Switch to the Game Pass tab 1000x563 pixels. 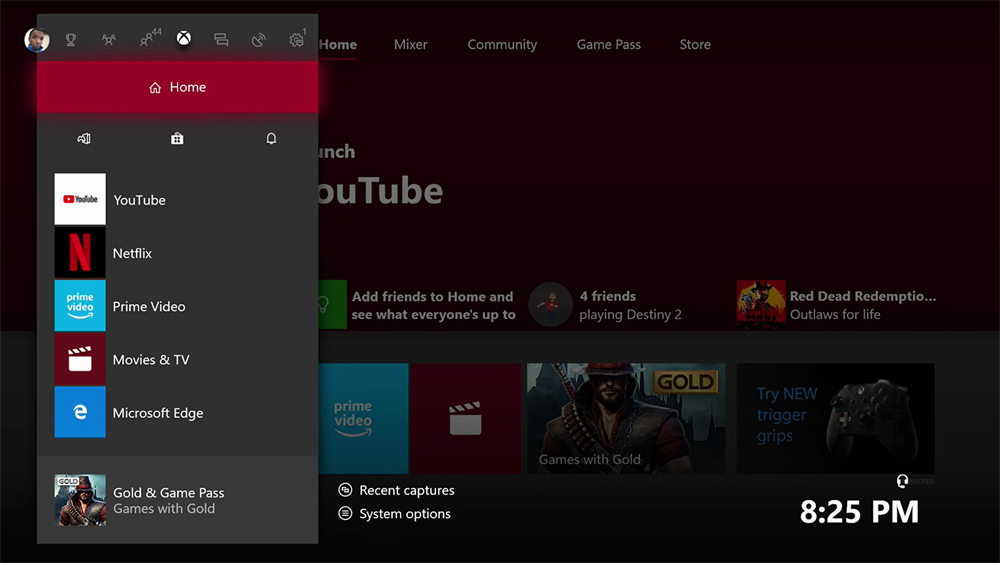point(608,45)
